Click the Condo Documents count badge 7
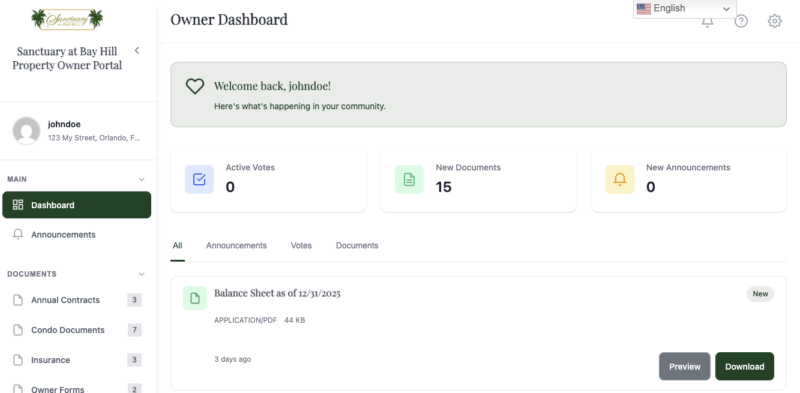Viewport: 800px width, 393px height. [x=134, y=330]
